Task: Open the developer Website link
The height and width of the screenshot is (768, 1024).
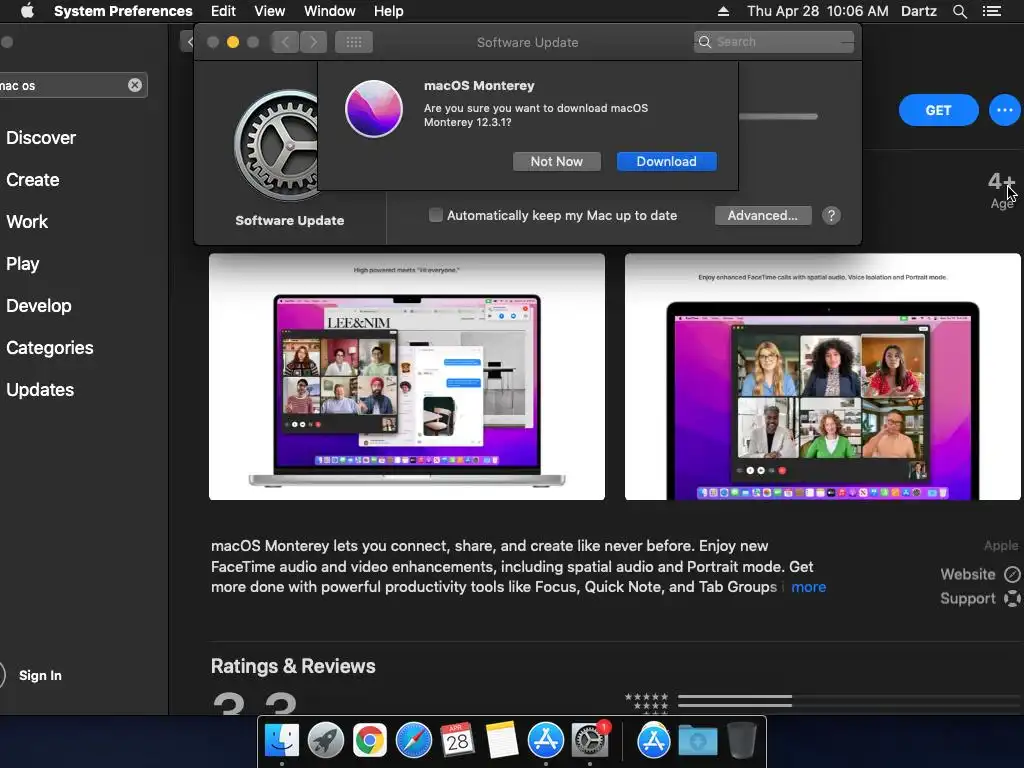Action: click(x=980, y=575)
